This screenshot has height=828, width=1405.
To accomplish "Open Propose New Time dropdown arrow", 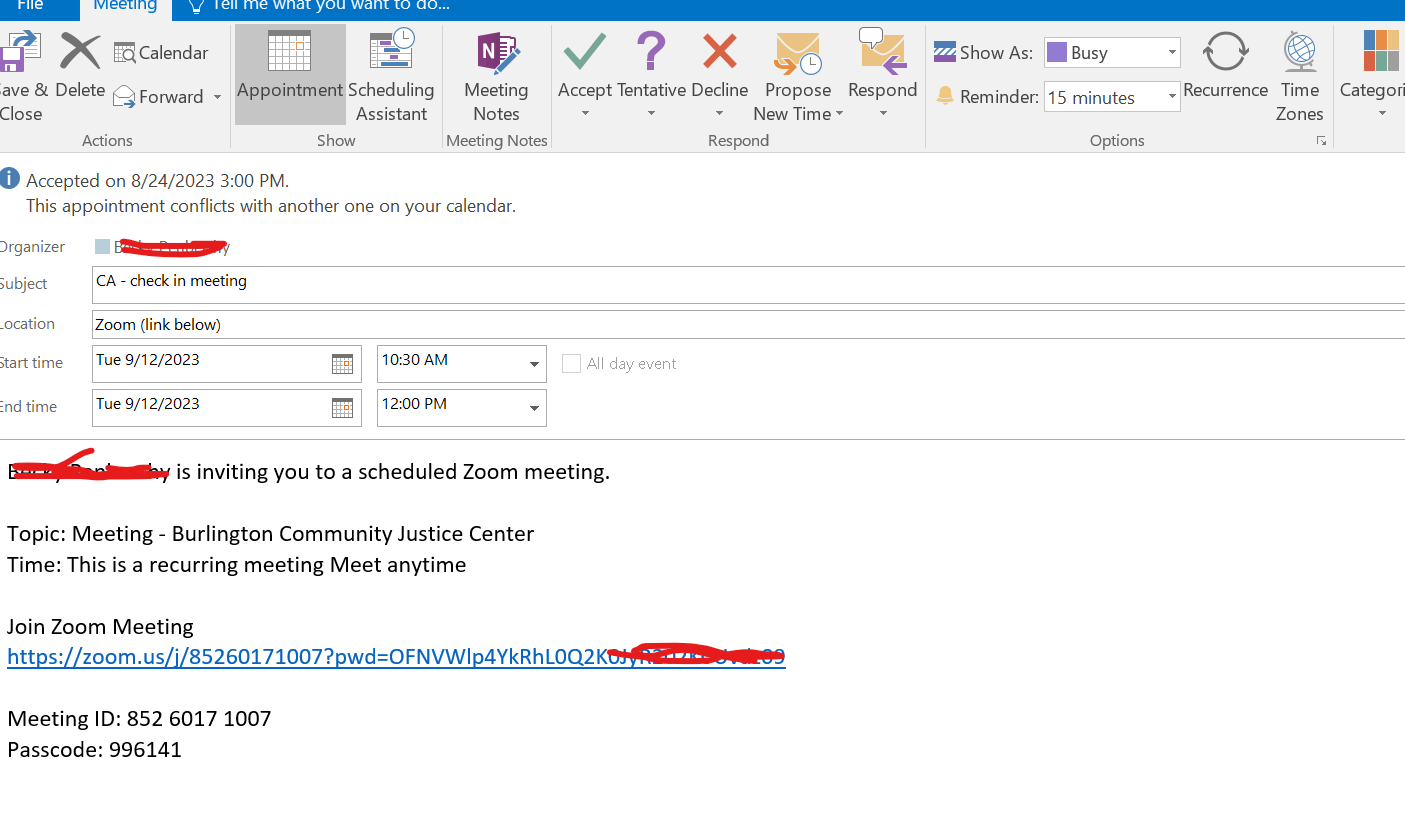I will [839, 114].
